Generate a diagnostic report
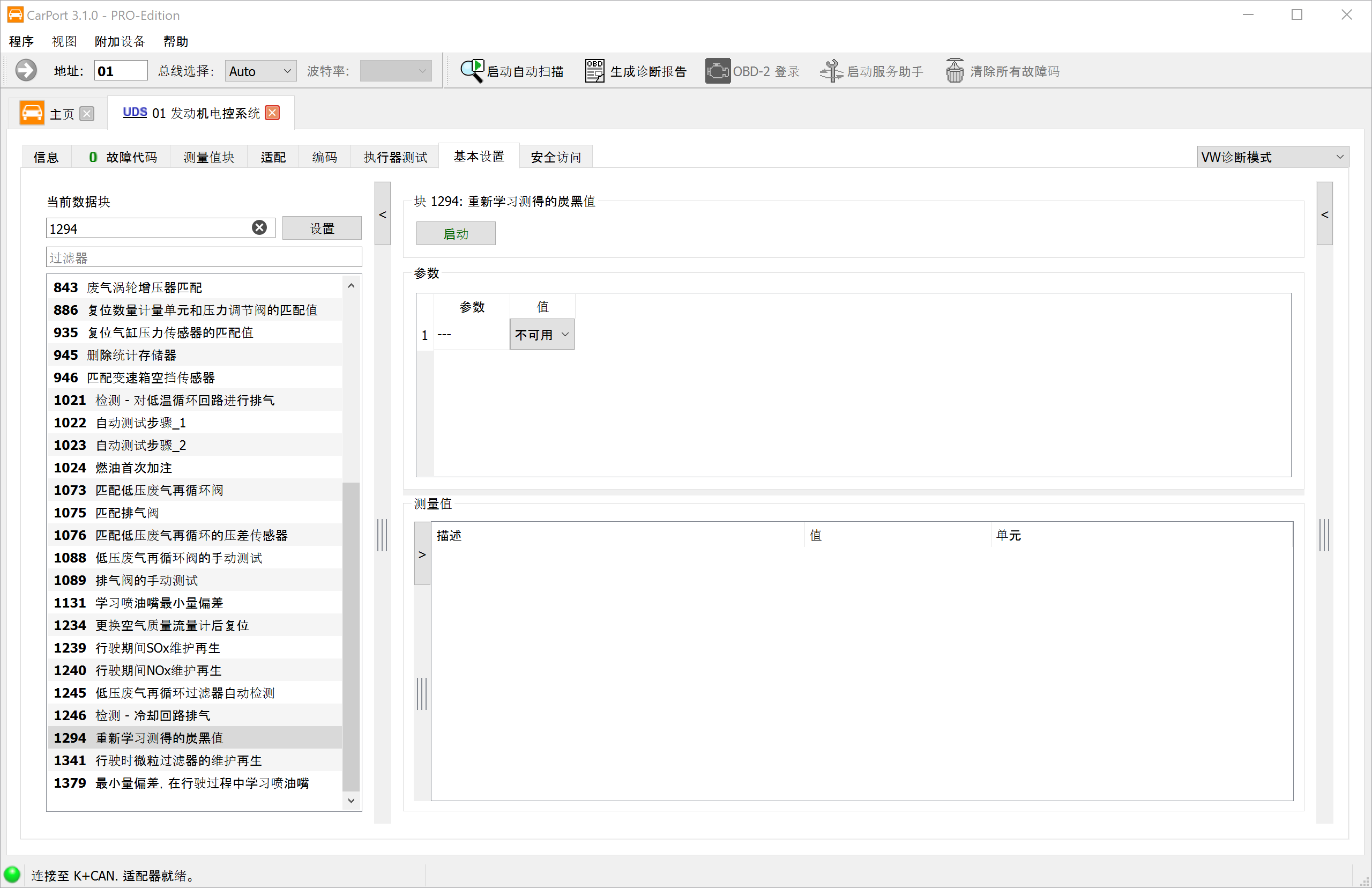1372x888 pixels. click(x=636, y=71)
